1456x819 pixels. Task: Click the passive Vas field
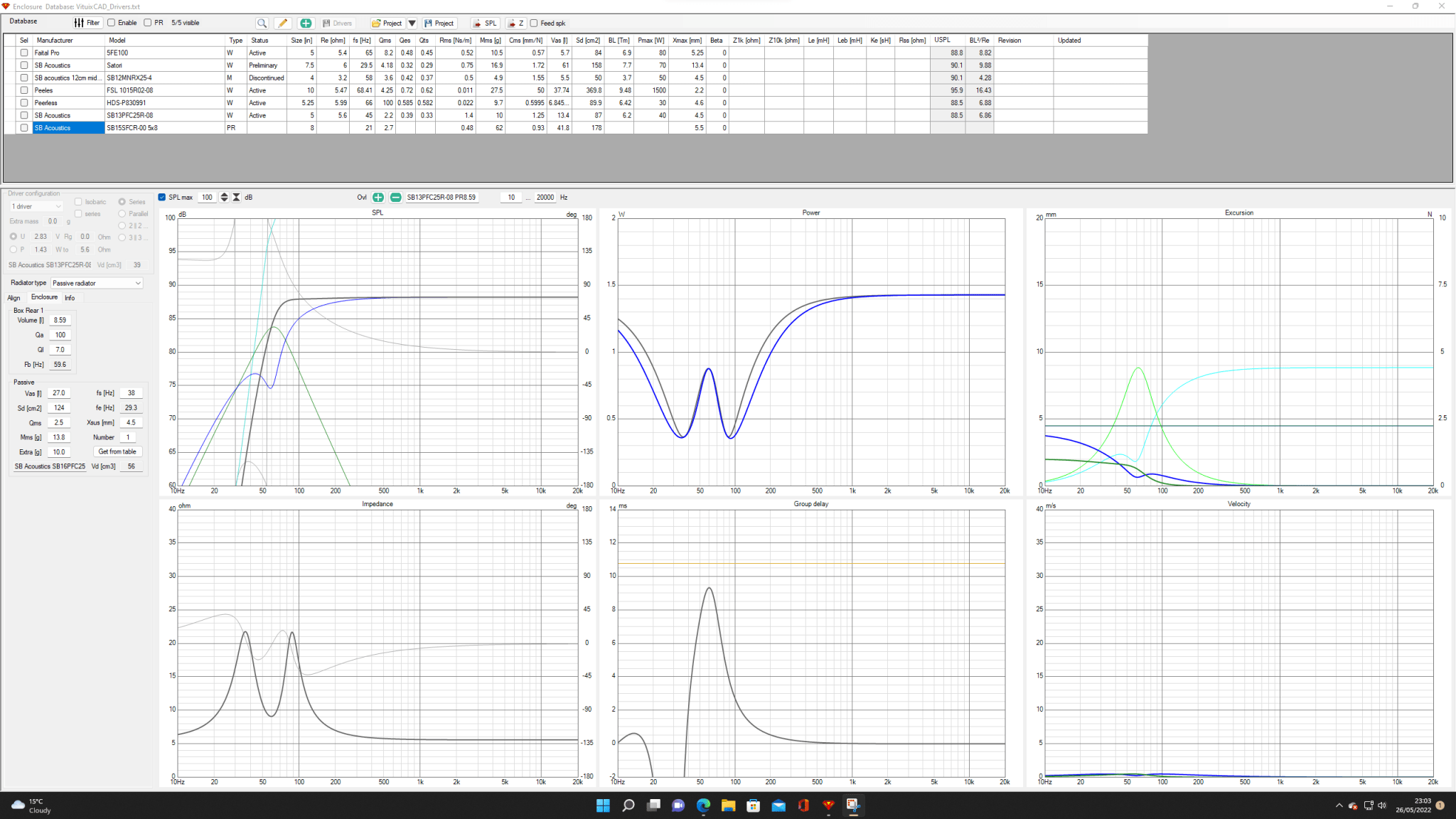point(58,392)
